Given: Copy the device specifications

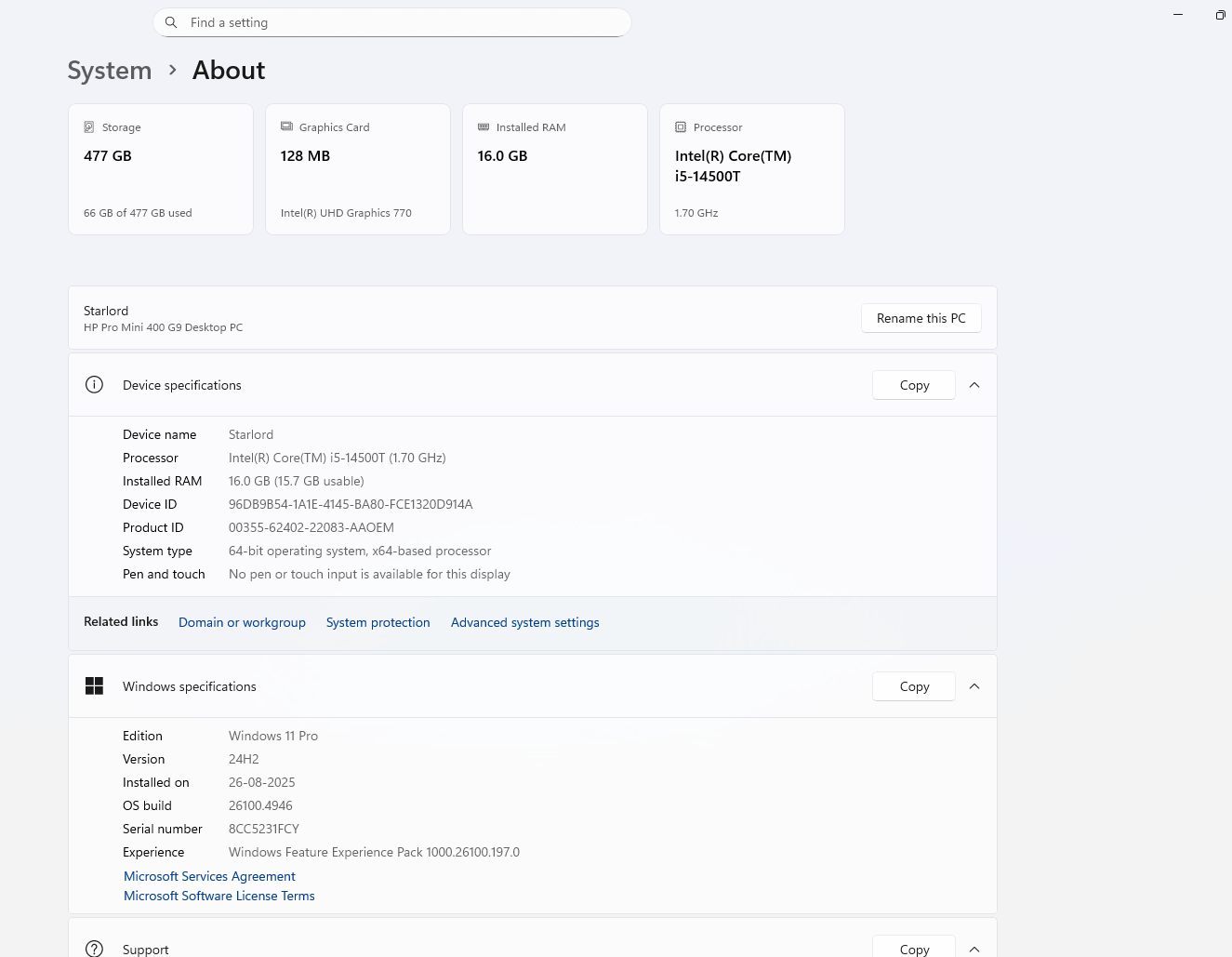Looking at the screenshot, I should click(x=914, y=385).
